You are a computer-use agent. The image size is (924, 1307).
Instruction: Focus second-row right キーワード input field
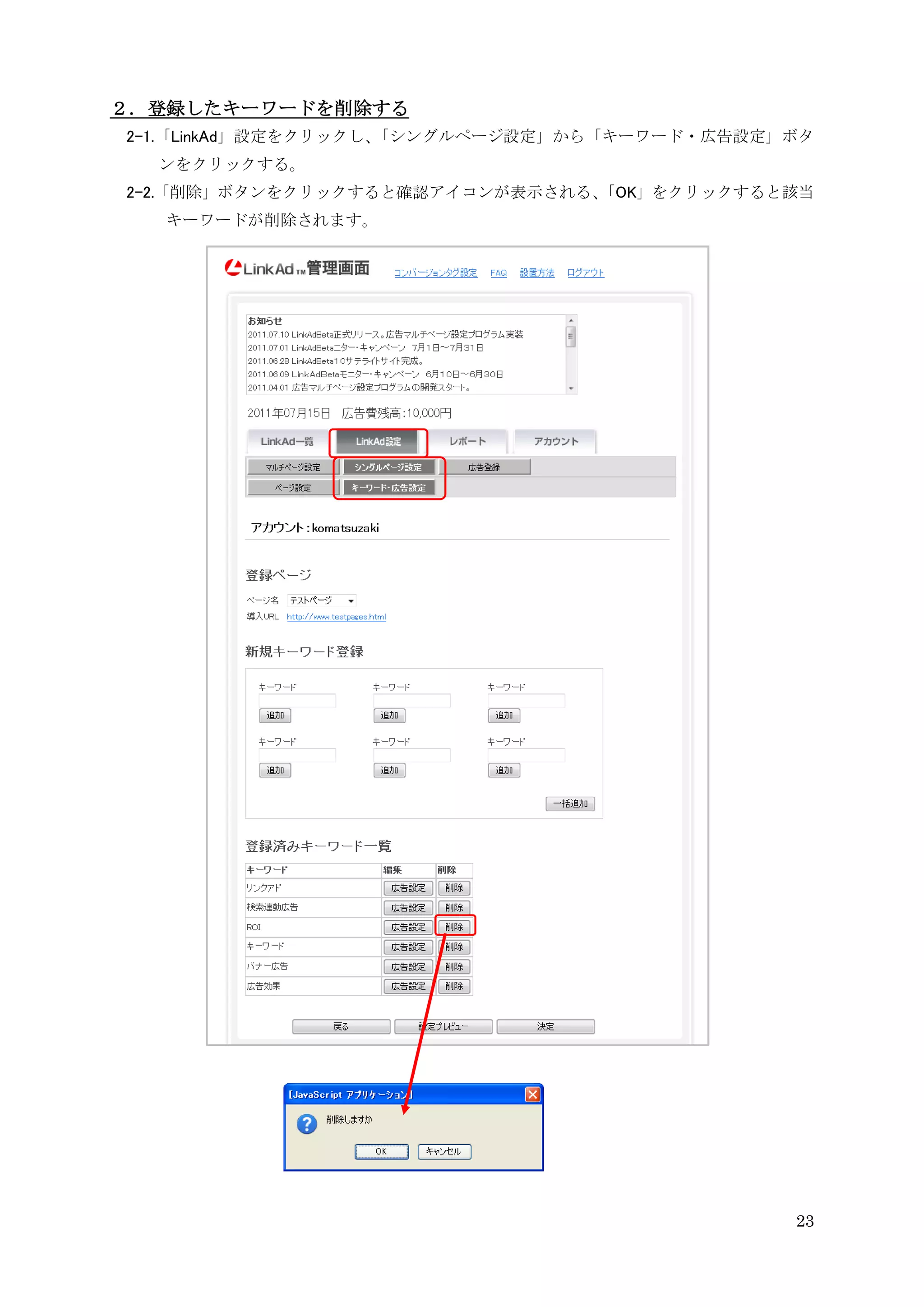[526, 755]
